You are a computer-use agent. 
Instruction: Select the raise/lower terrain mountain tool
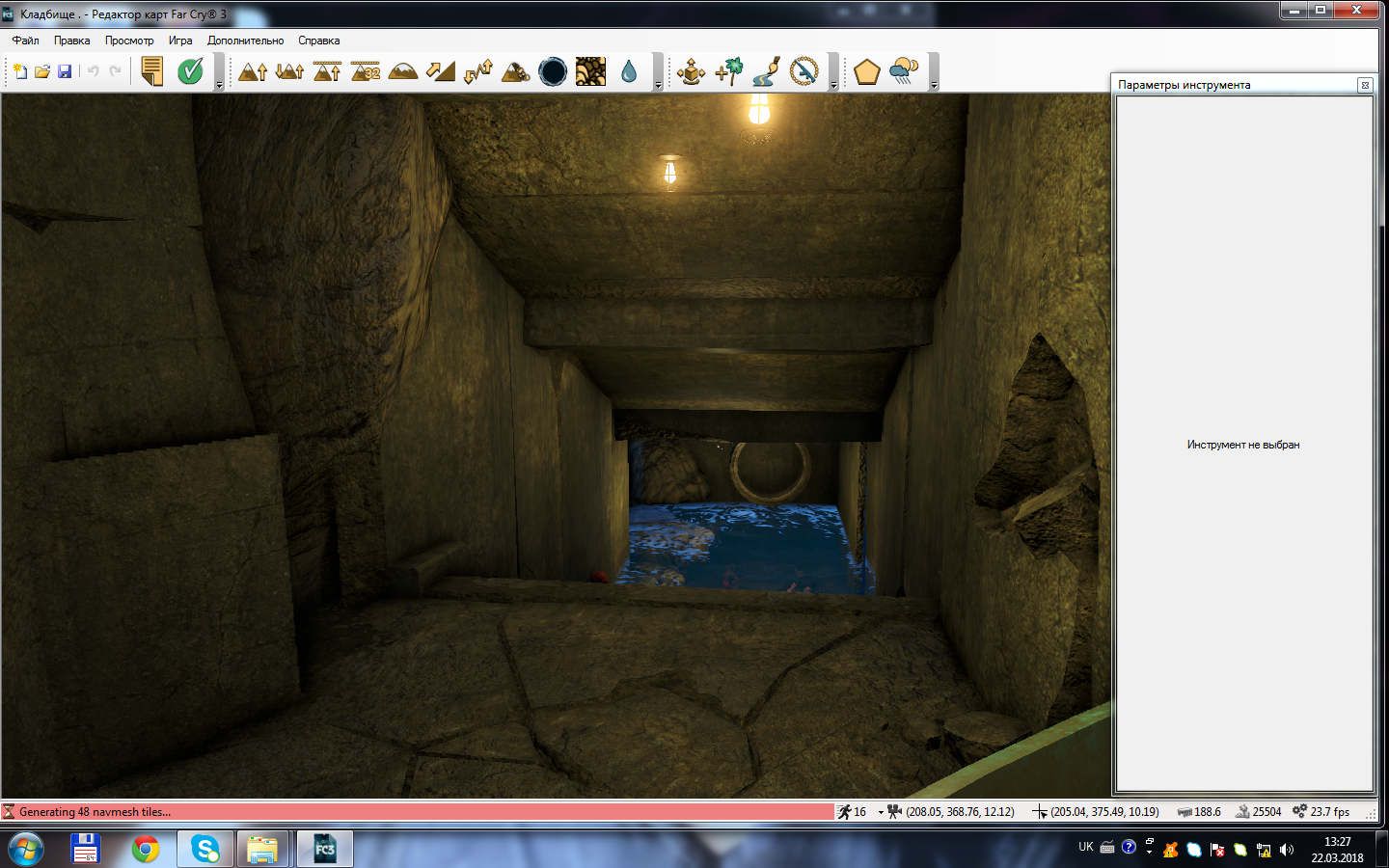click(289, 71)
